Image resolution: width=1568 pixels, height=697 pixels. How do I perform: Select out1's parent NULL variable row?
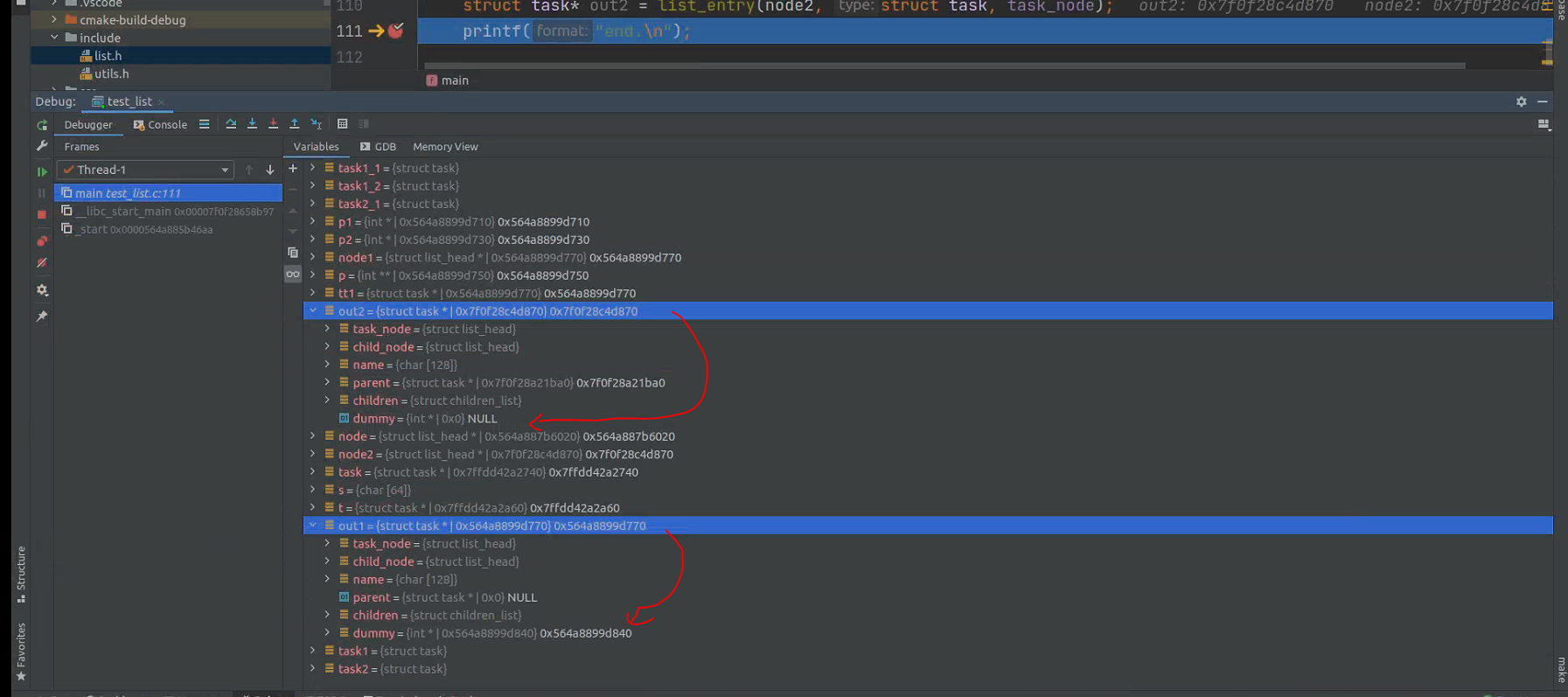[x=928, y=597]
